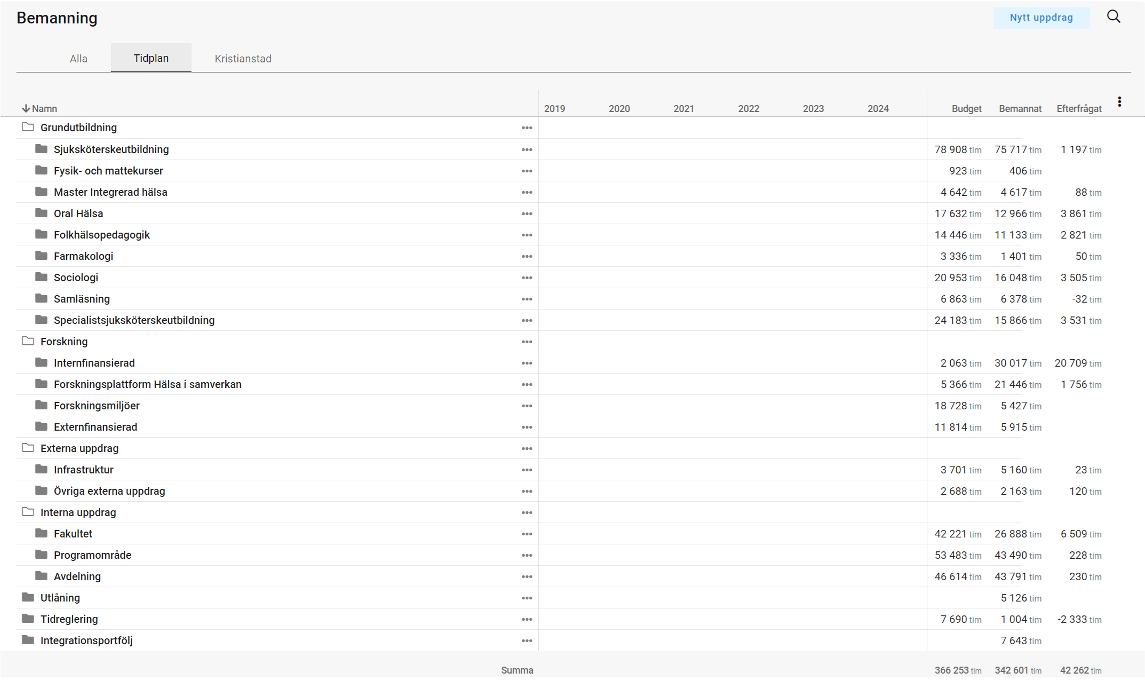Switch to the Alla tab
Image resolution: width=1145 pixels, height=688 pixels.
pos(79,59)
